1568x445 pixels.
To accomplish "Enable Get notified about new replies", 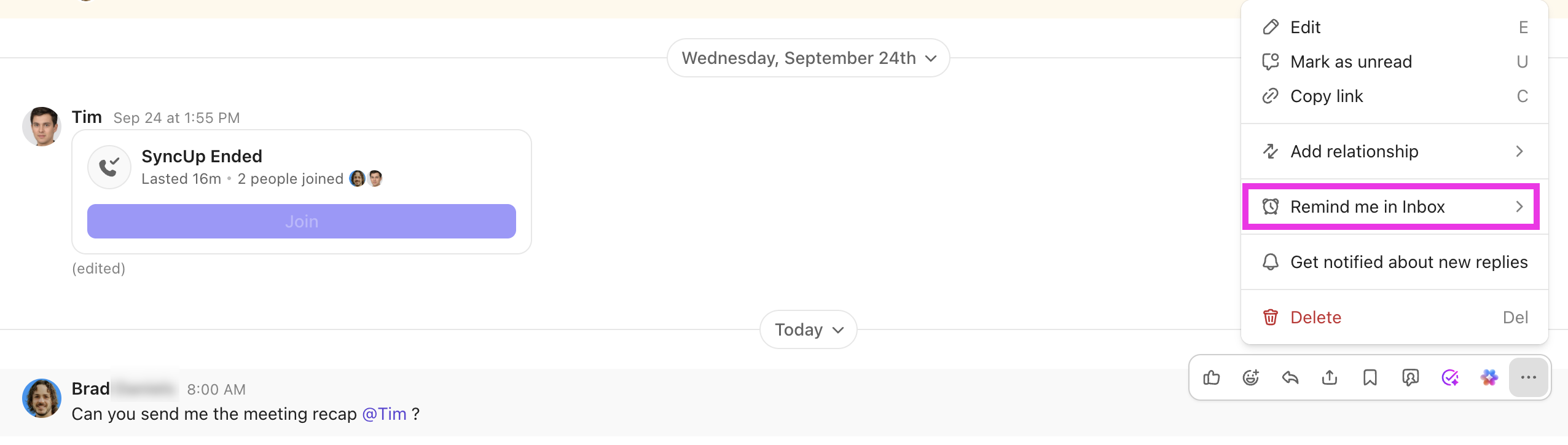I will coord(1395,262).
